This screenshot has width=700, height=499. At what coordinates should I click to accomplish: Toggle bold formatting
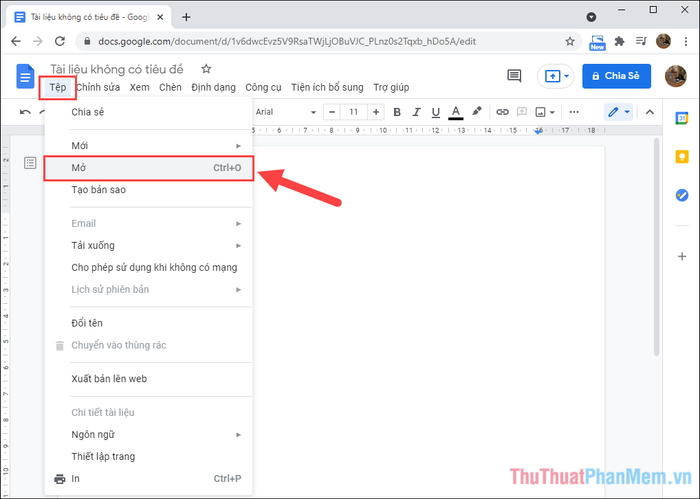click(389, 112)
